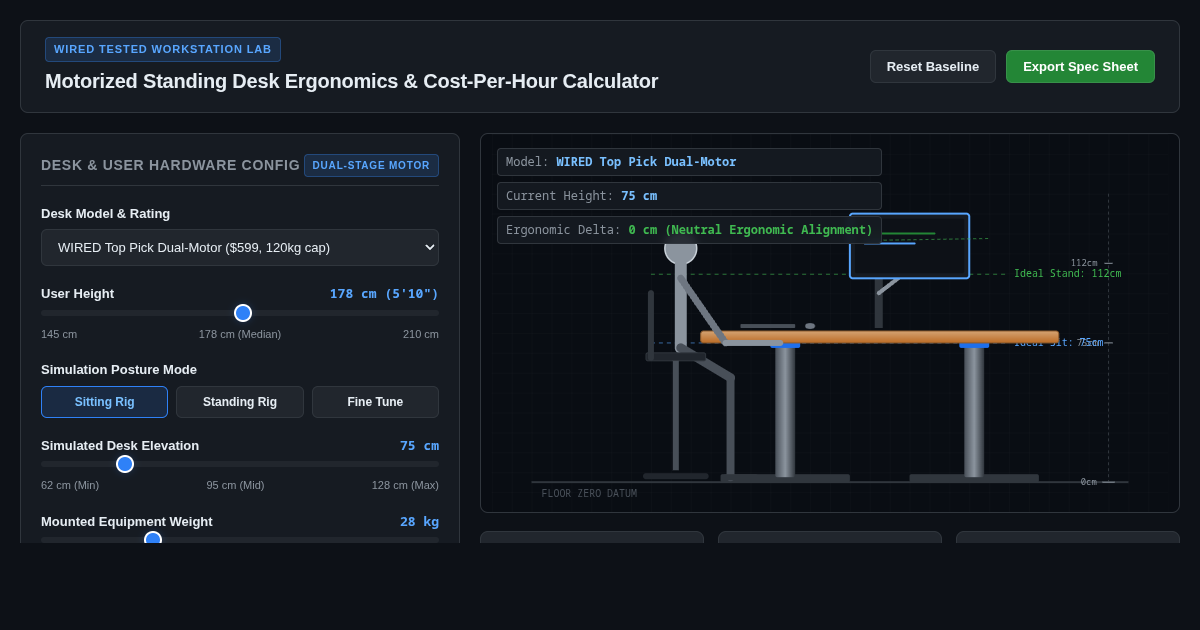
Task: Click the Ideal Stand: 112cm label
Action: point(1067,274)
